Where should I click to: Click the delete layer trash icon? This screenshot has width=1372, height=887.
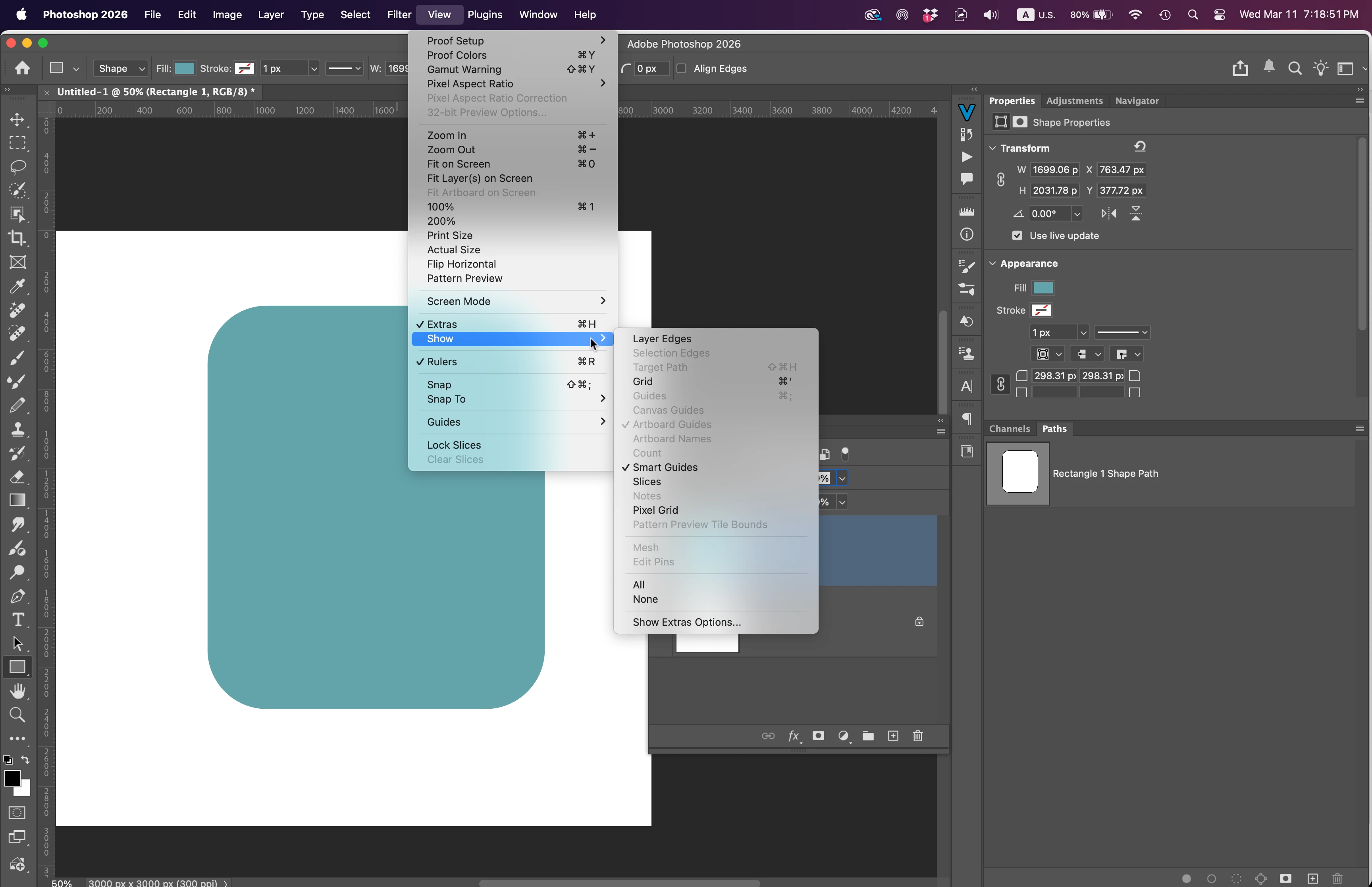pos(918,736)
